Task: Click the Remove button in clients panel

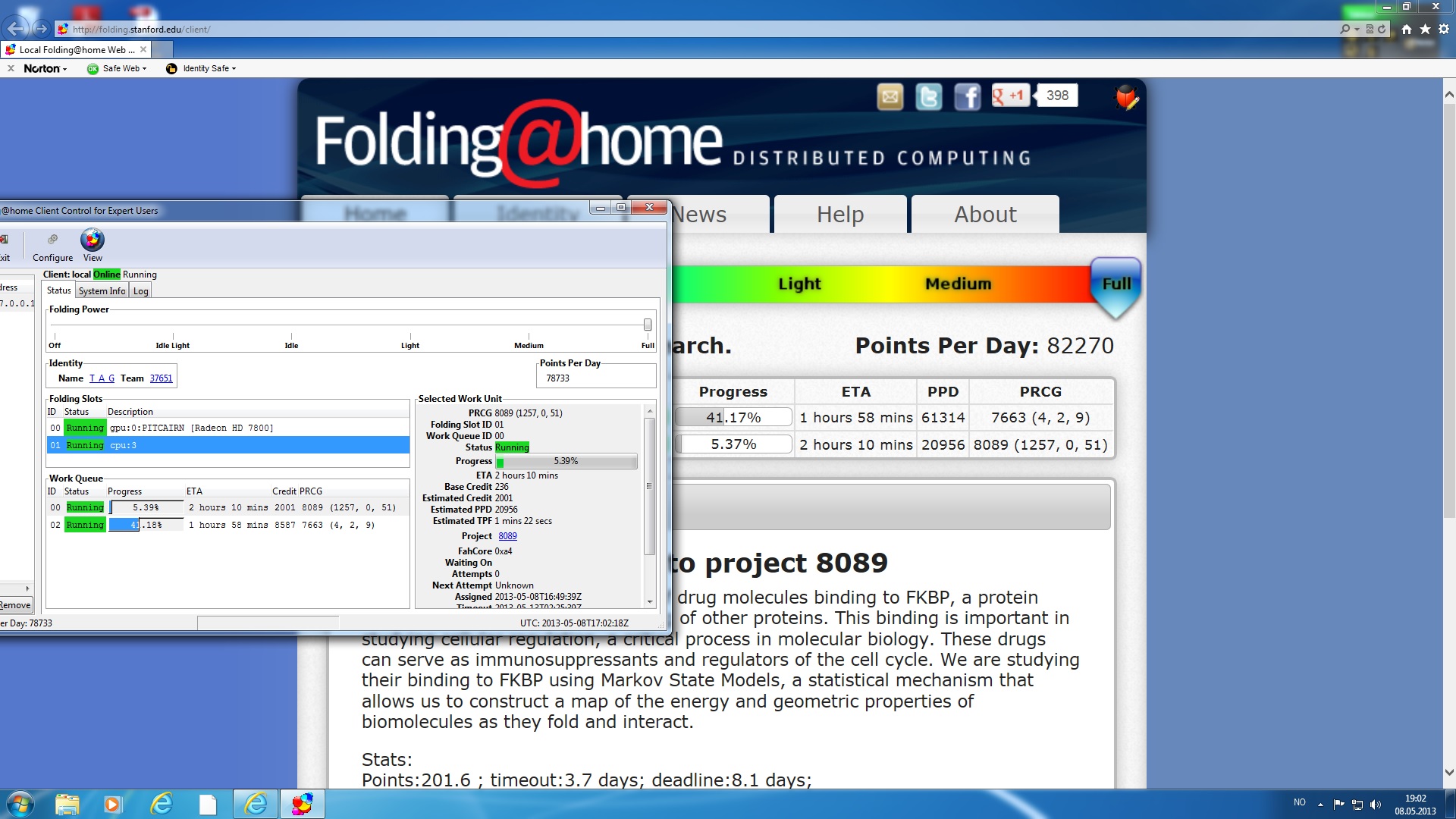Action: [15, 605]
